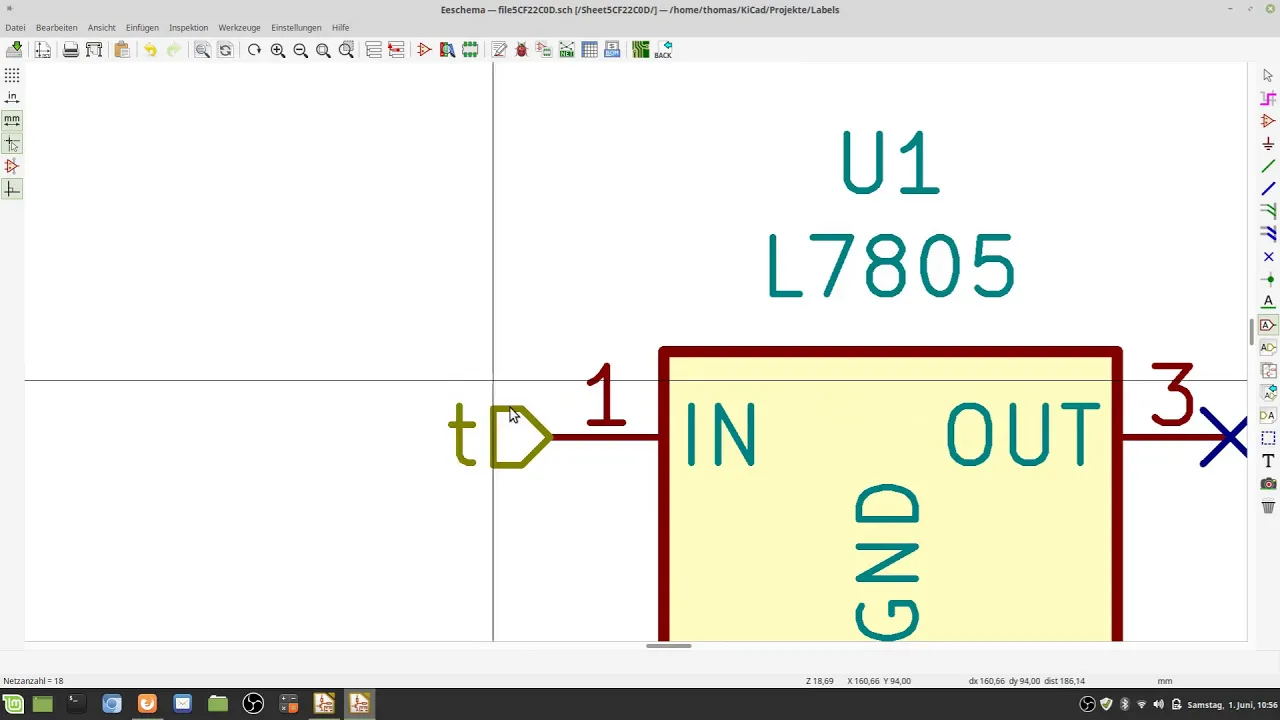Open Find and Replace tool
1280x720 pixels.
click(x=225, y=50)
